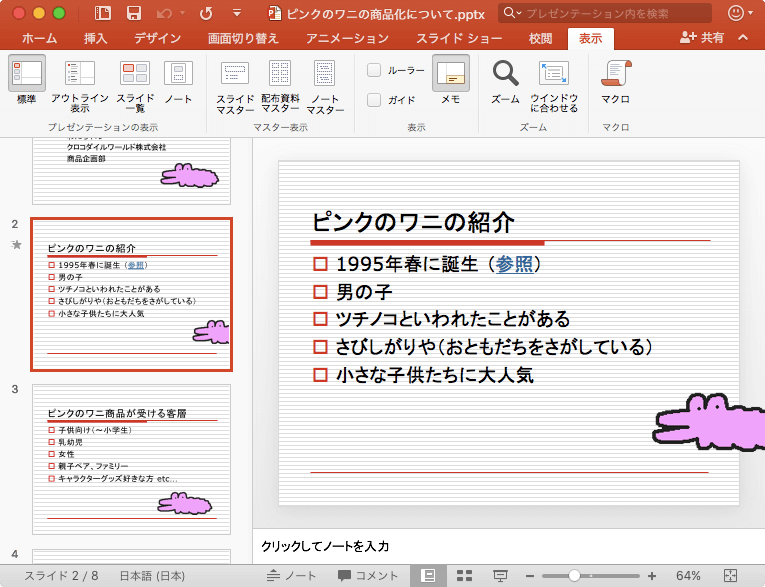Image resolution: width=765 pixels, height=587 pixels.
Task: Click Slide Sorter icon in status bar
Action: [x=464, y=576]
